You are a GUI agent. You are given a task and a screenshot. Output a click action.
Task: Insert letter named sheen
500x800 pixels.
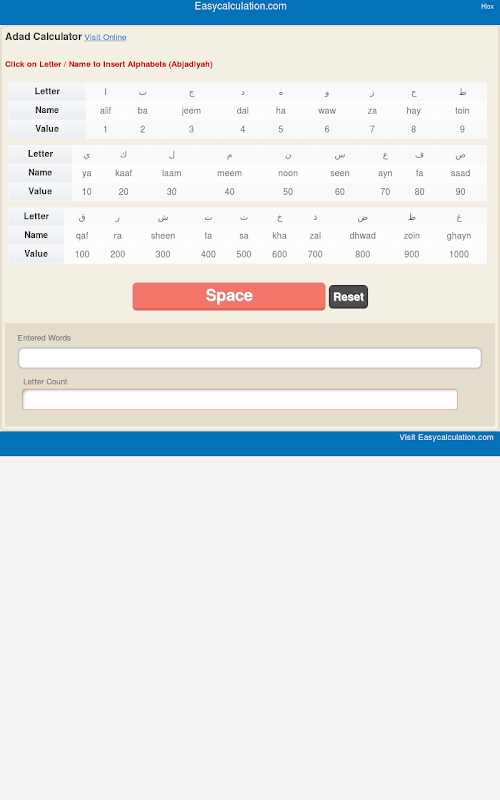click(163, 236)
